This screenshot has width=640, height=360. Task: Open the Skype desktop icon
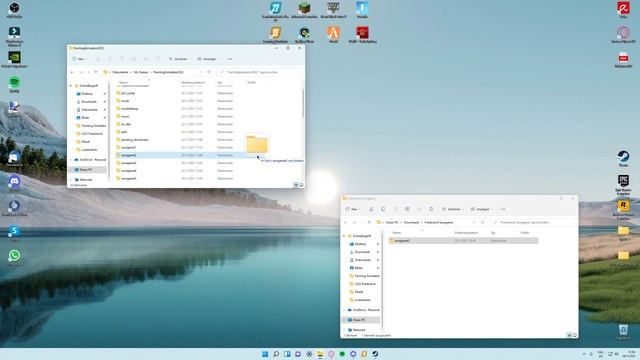pyautogui.click(x=14, y=231)
